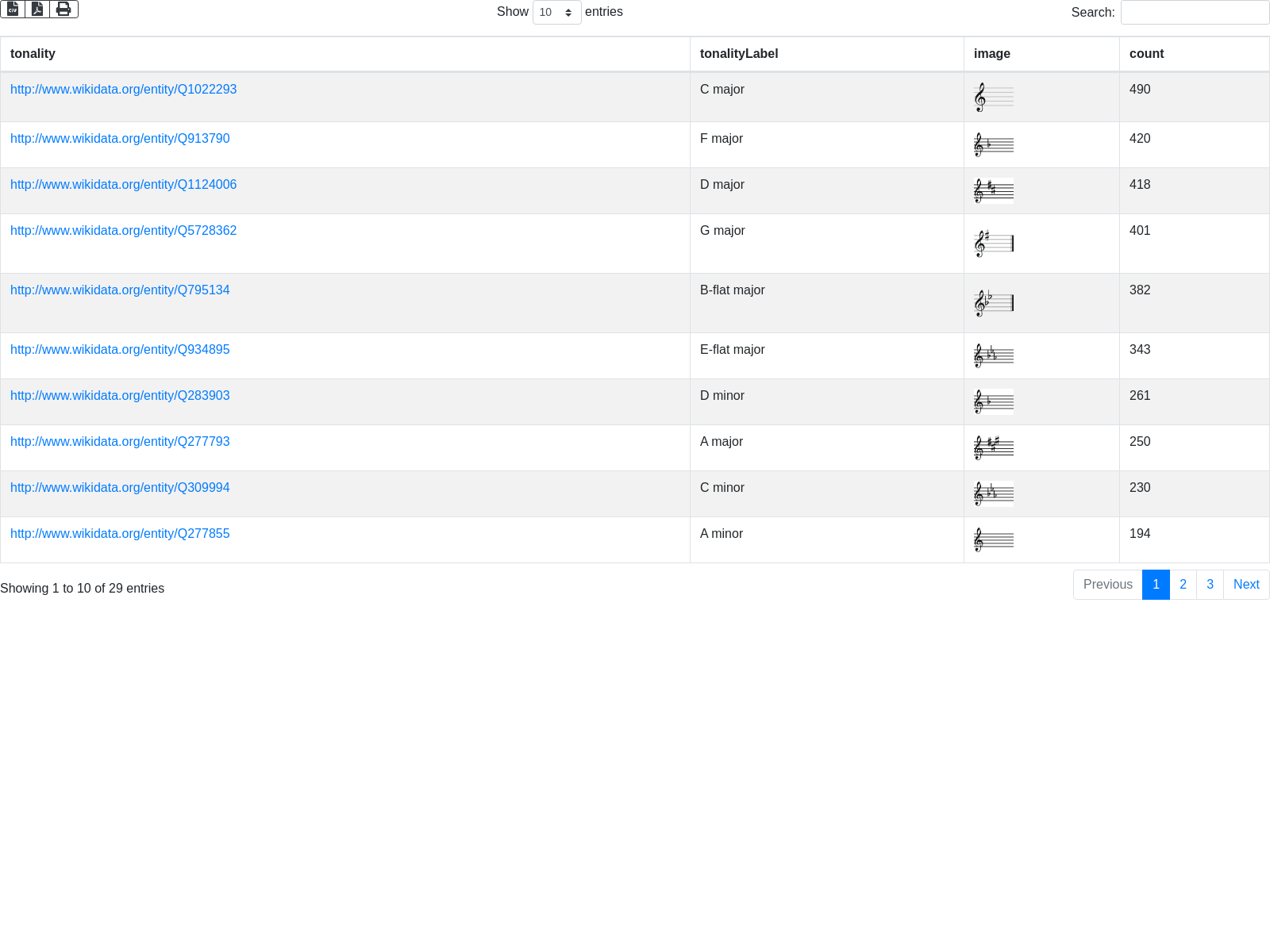Screen dimensions: 1270x952
Task: Open the C minor key signature image
Action: (993, 494)
